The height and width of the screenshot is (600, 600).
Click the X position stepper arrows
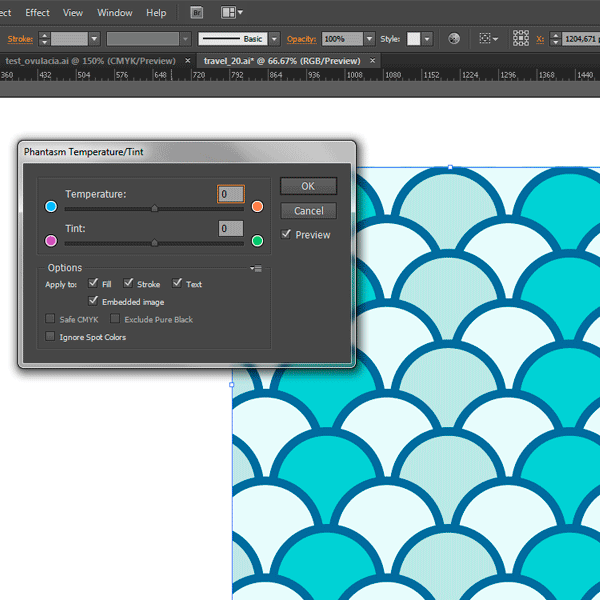555,39
